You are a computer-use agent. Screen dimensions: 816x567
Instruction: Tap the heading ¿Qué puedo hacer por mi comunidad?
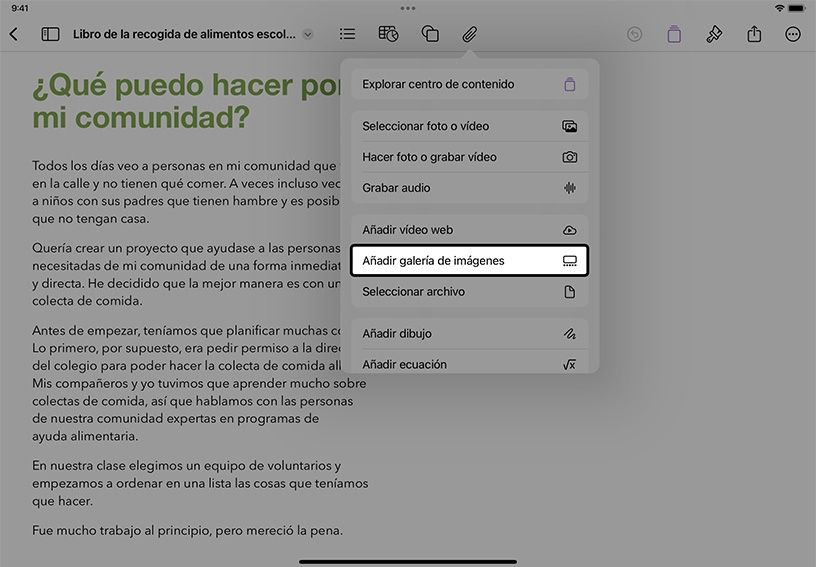tap(186, 101)
